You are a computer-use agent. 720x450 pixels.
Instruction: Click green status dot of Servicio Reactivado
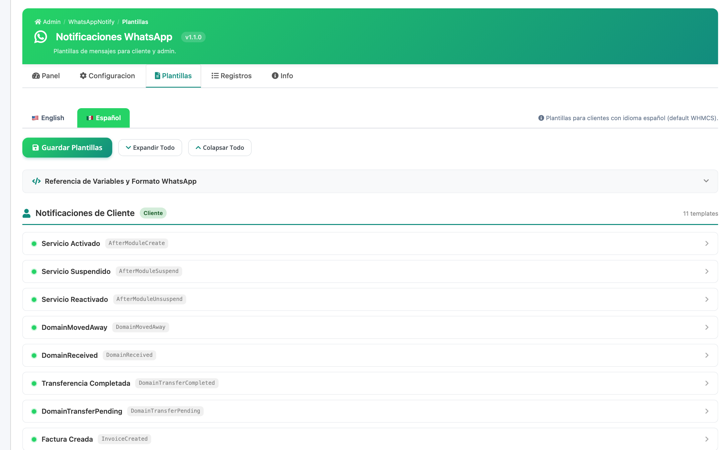click(x=34, y=300)
